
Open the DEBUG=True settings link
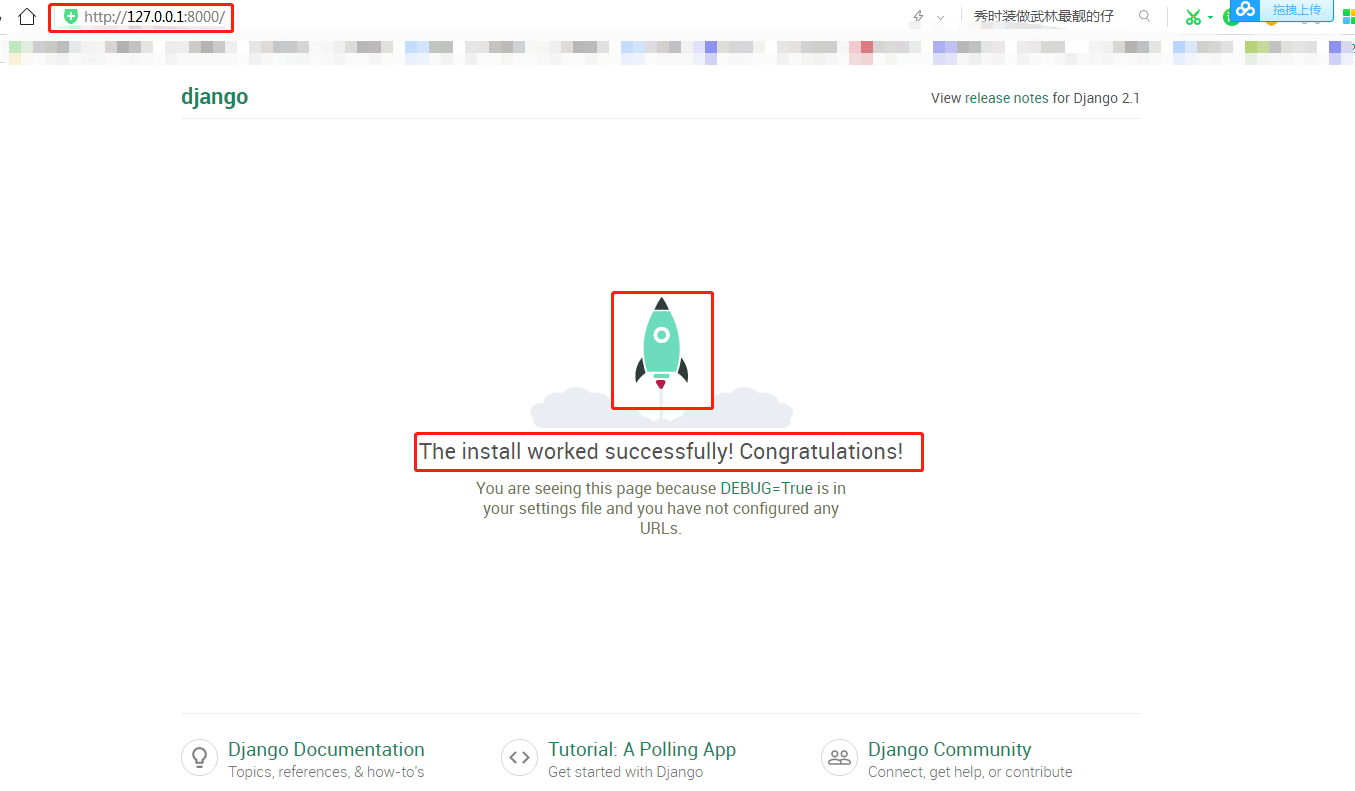click(766, 489)
